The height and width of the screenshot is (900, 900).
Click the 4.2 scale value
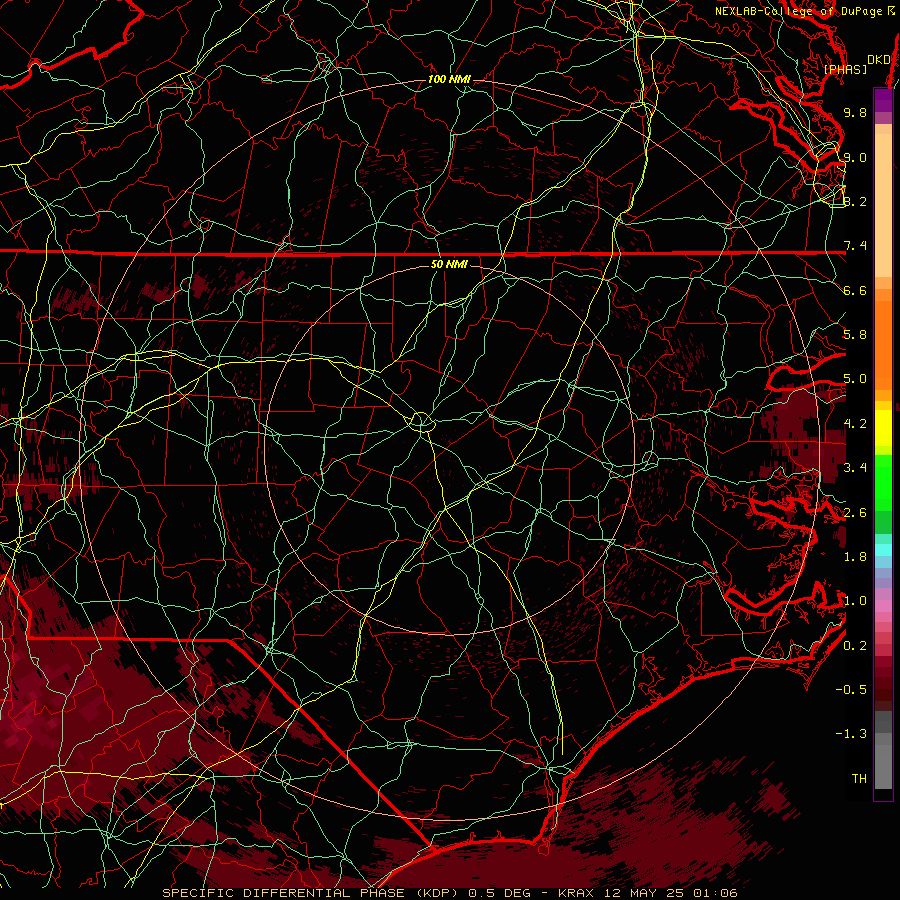click(855, 424)
